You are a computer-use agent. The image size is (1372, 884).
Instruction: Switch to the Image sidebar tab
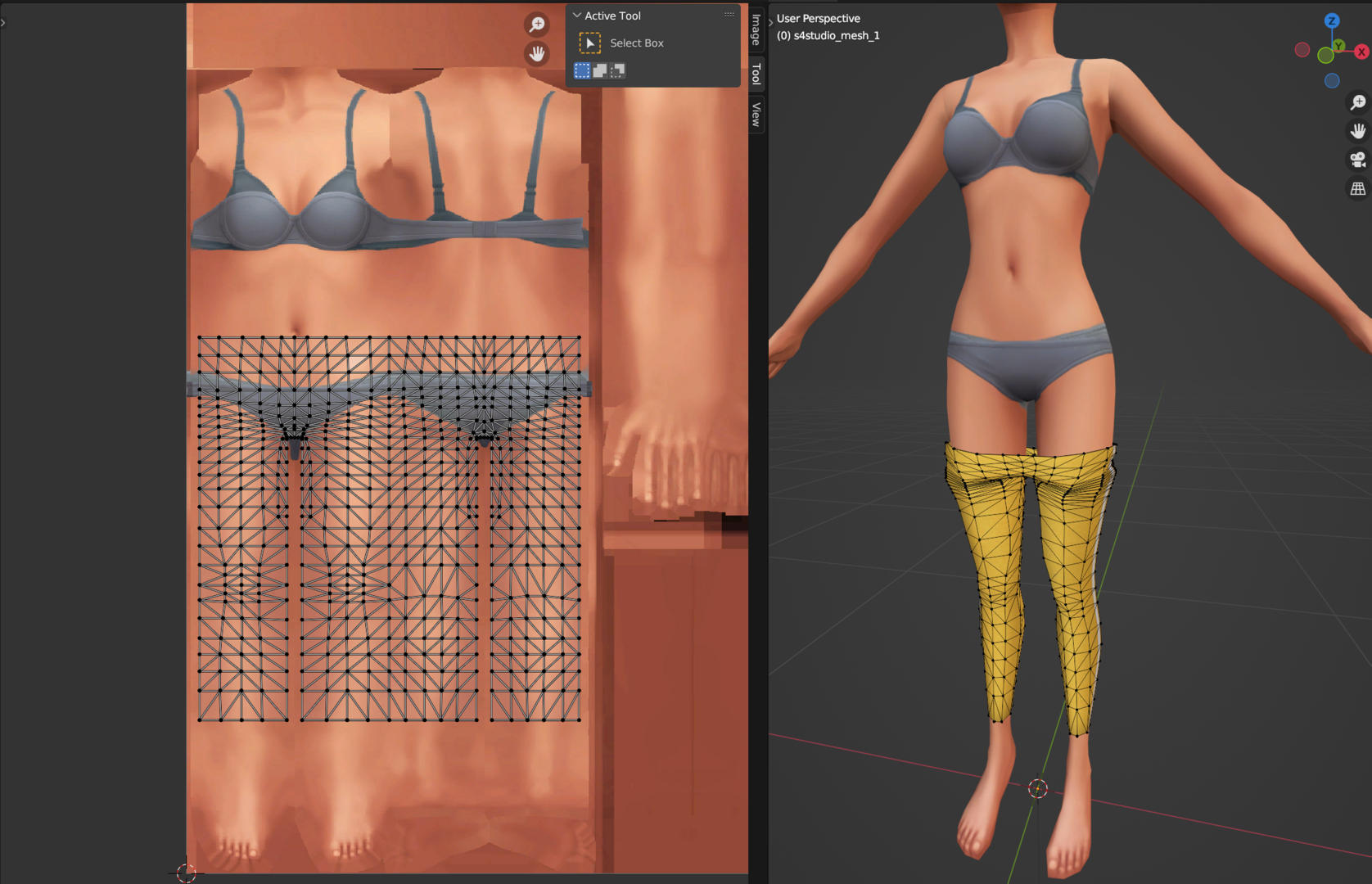tap(756, 29)
